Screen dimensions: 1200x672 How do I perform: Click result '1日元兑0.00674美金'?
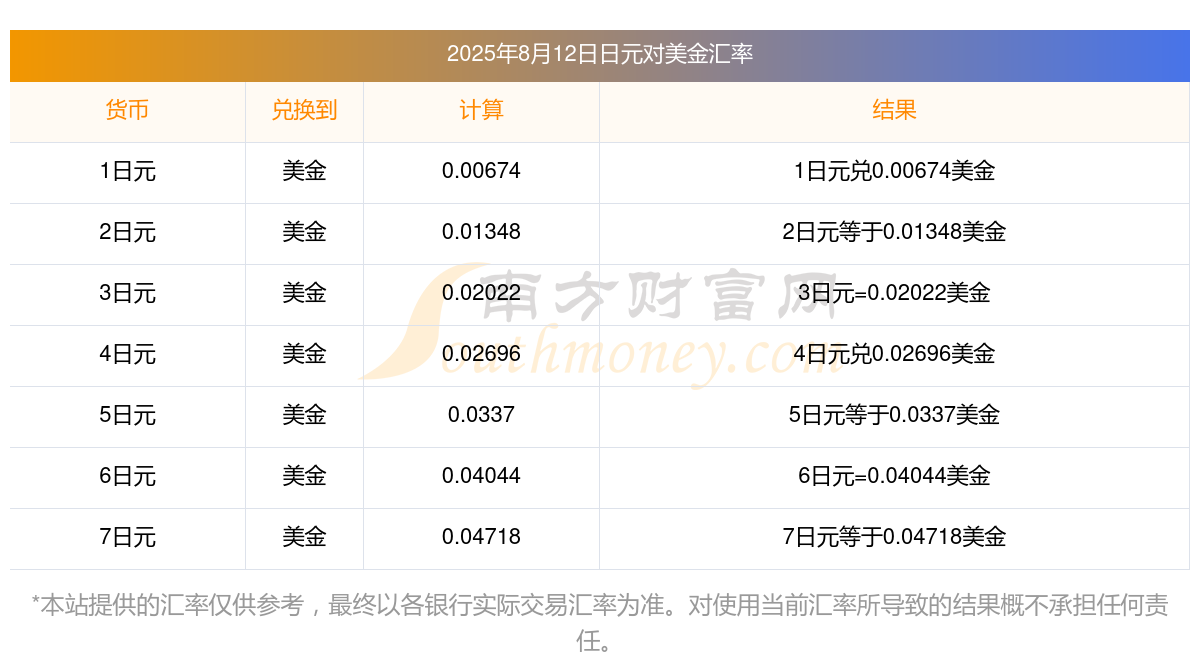pyautogui.click(x=894, y=171)
